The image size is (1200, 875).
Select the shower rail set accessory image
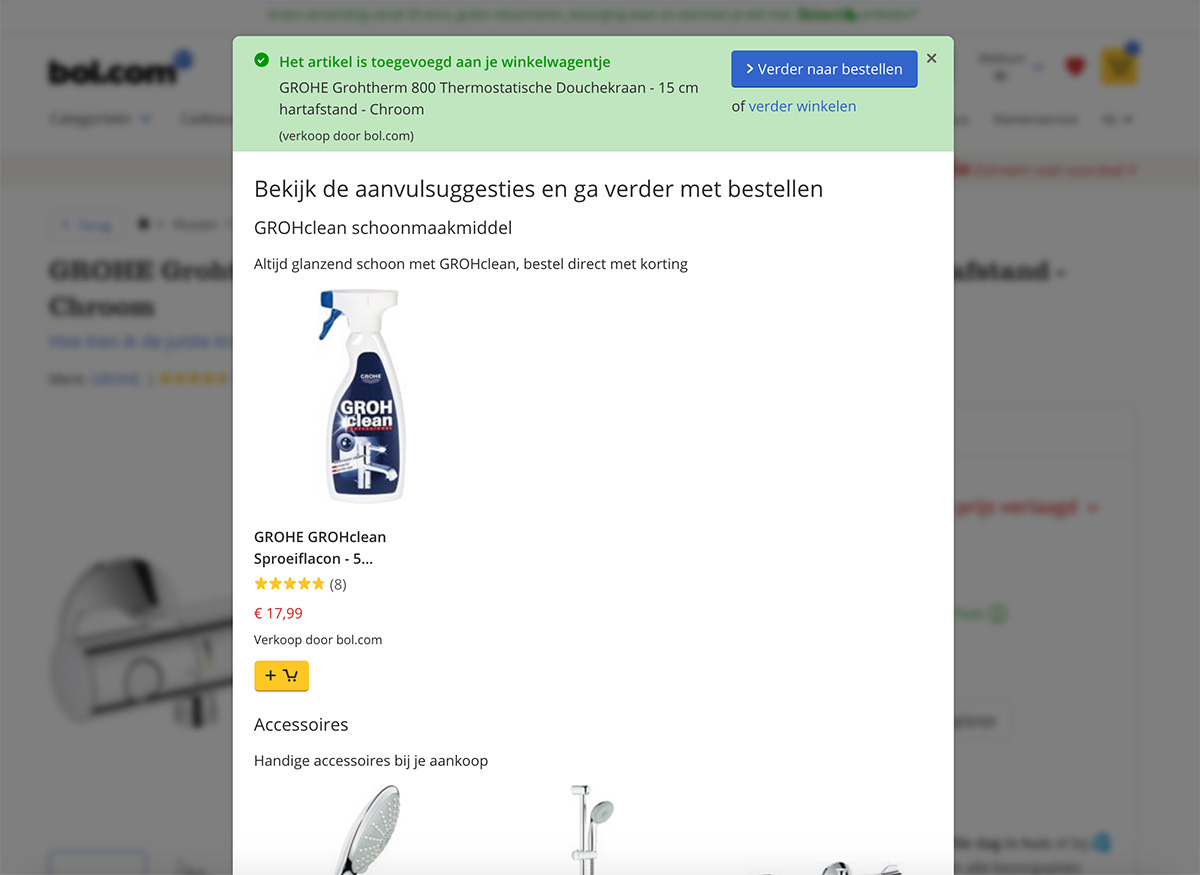pyautogui.click(x=589, y=830)
